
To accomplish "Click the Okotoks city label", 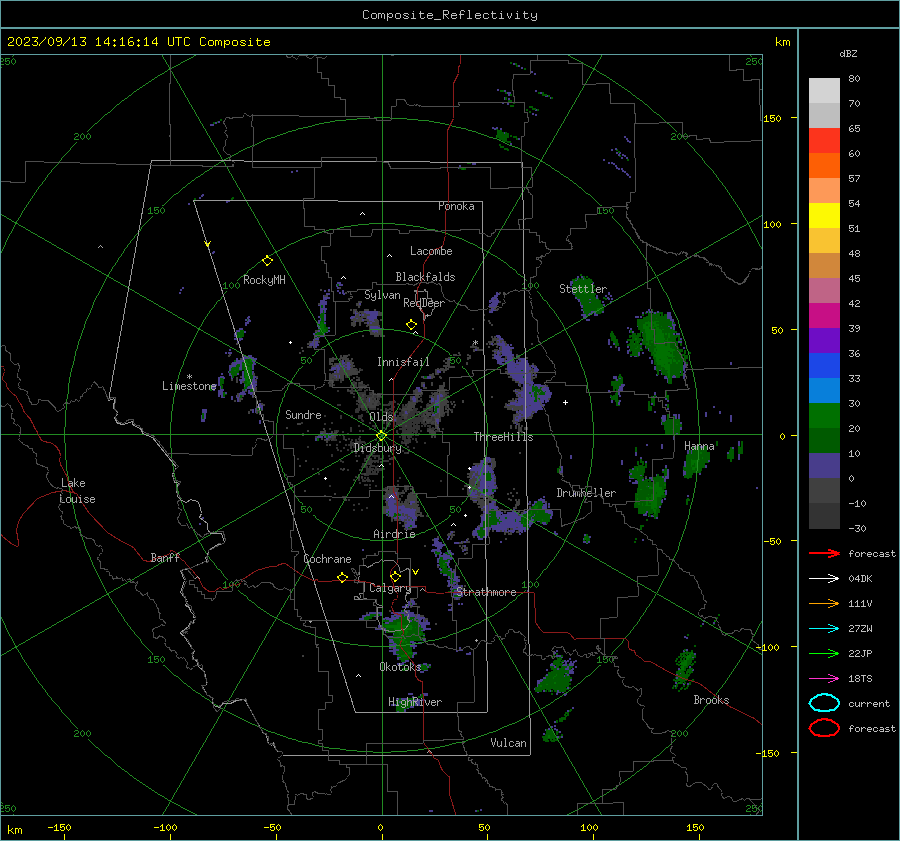I will click(x=400, y=667).
